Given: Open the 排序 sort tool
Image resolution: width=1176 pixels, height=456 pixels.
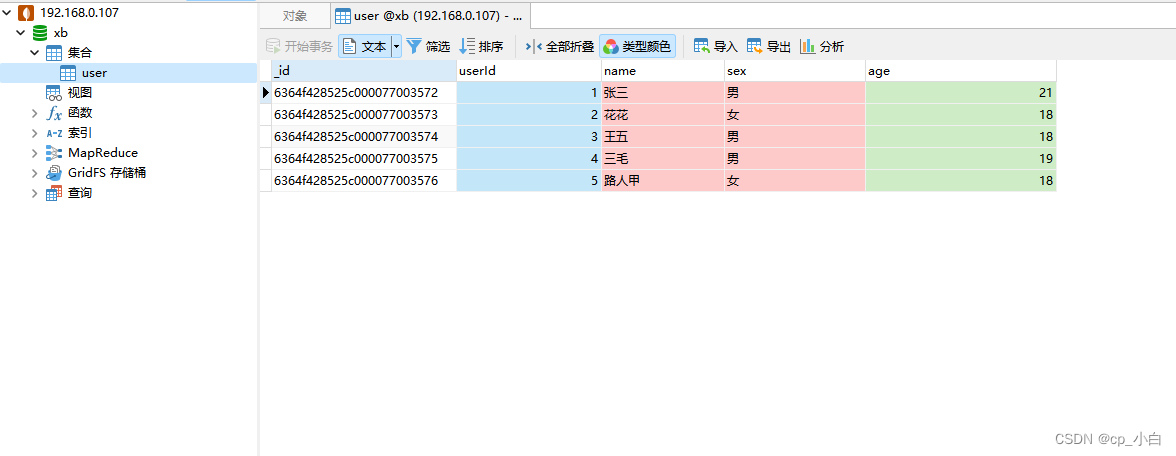Looking at the screenshot, I should coord(481,46).
